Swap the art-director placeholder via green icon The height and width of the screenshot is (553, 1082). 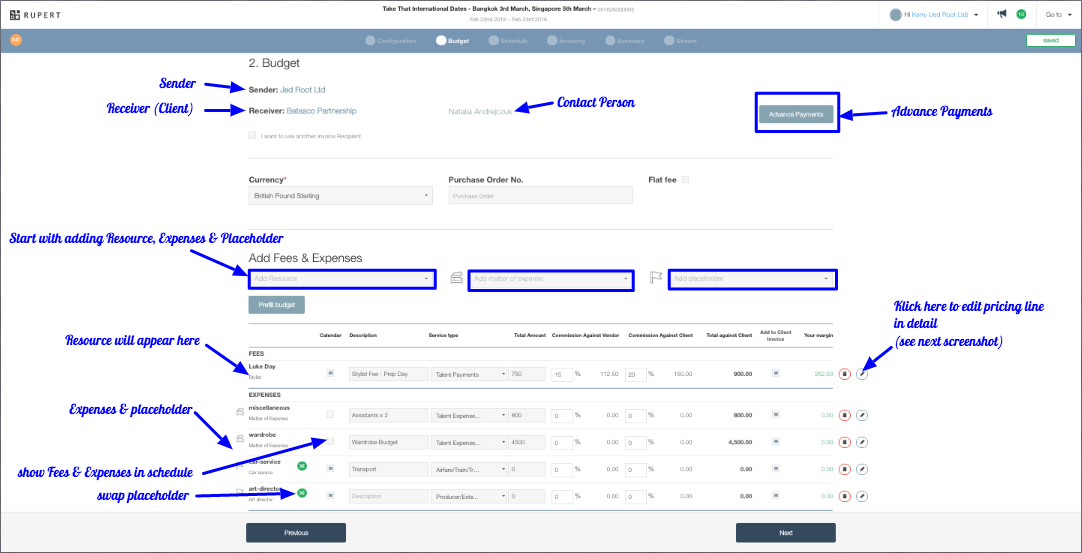[x=302, y=493]
